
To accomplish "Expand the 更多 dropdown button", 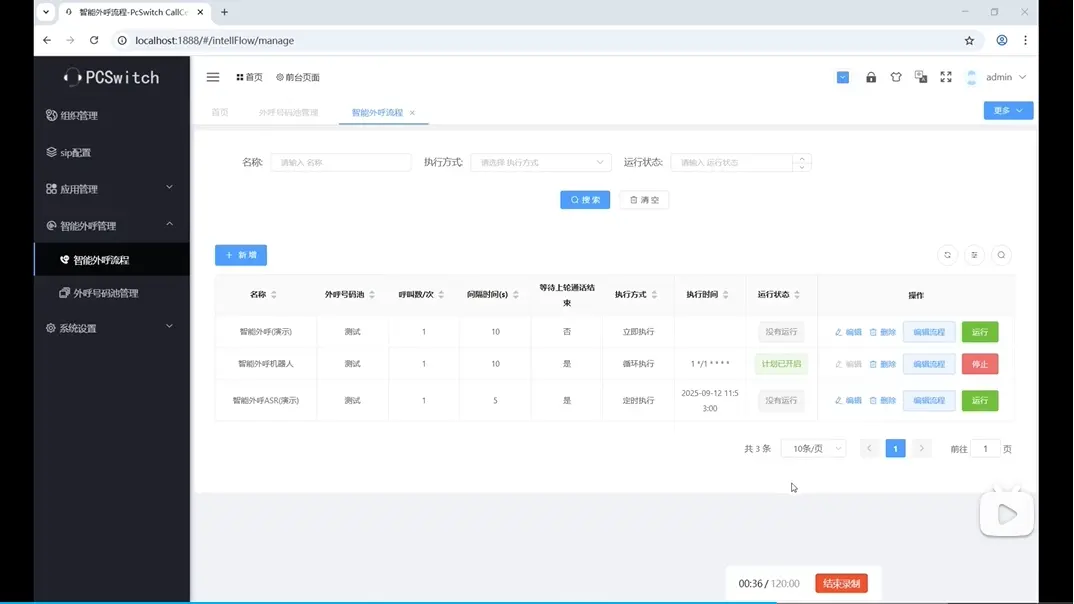I will pyautogui.click(x=1008, y=111).
